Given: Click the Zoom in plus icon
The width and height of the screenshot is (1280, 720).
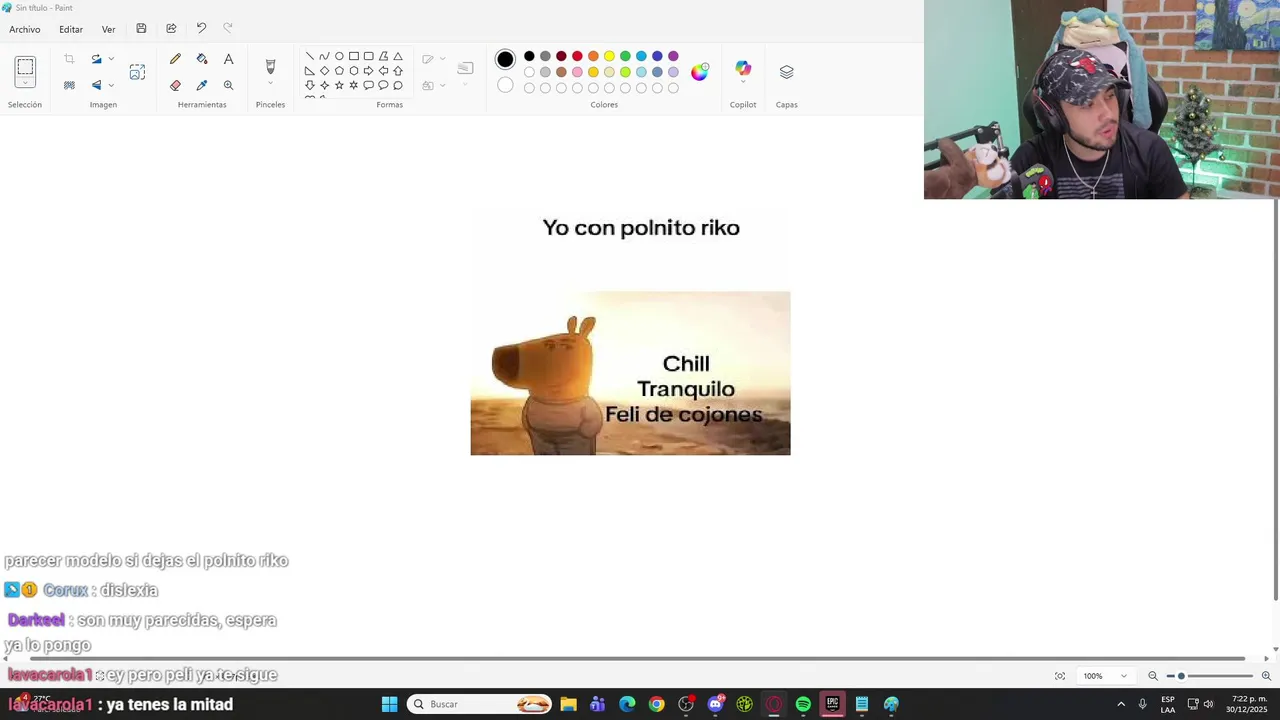Looking at the screenshot, I should pyautogui.click(x=1266, y=676).
